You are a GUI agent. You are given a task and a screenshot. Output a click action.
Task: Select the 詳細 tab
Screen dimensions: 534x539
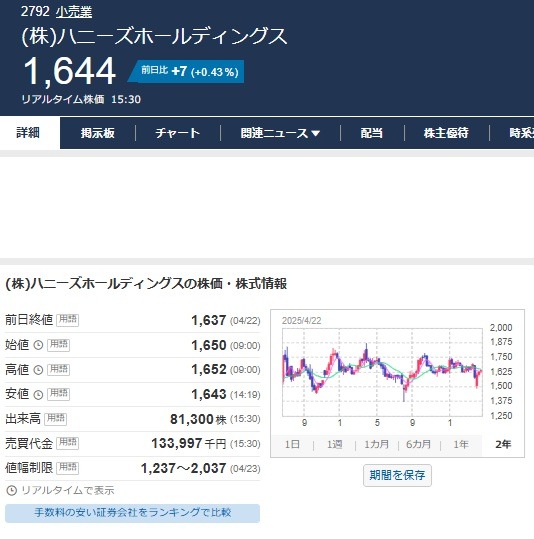28,133
